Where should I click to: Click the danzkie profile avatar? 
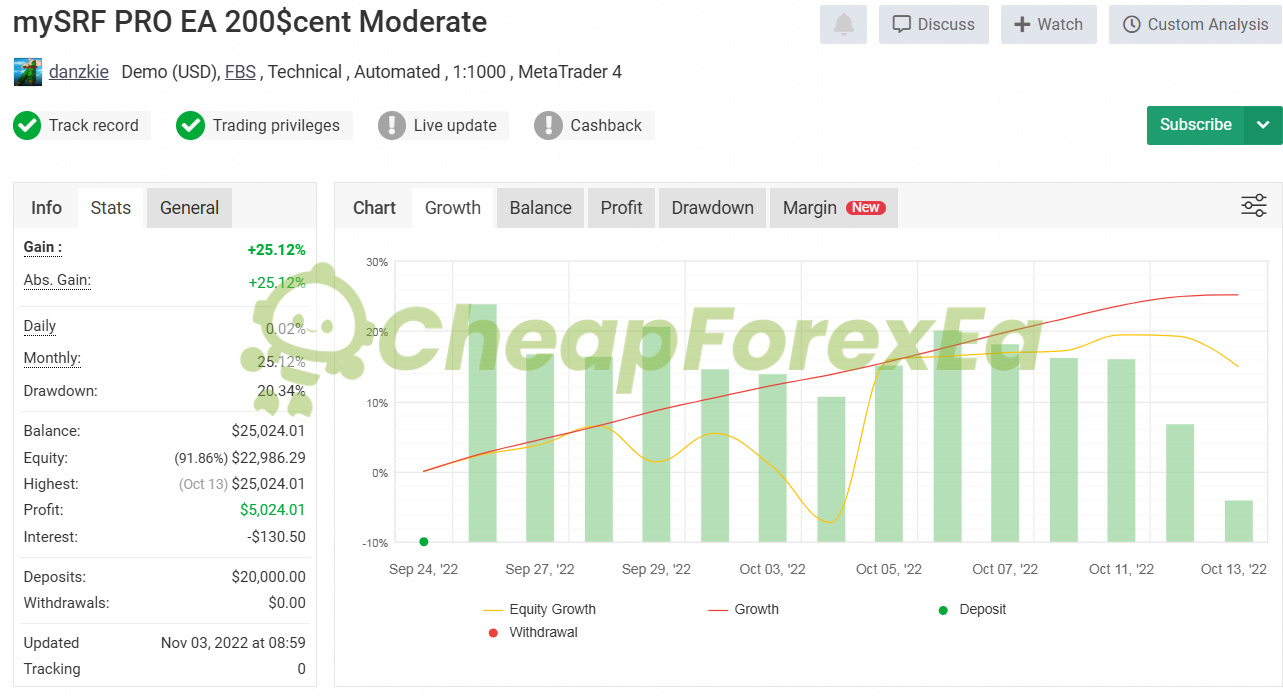coord(28,72)
